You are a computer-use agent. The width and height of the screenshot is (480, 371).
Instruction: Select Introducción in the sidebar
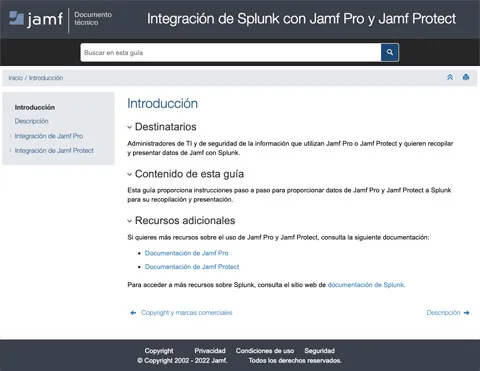[35, 107]
